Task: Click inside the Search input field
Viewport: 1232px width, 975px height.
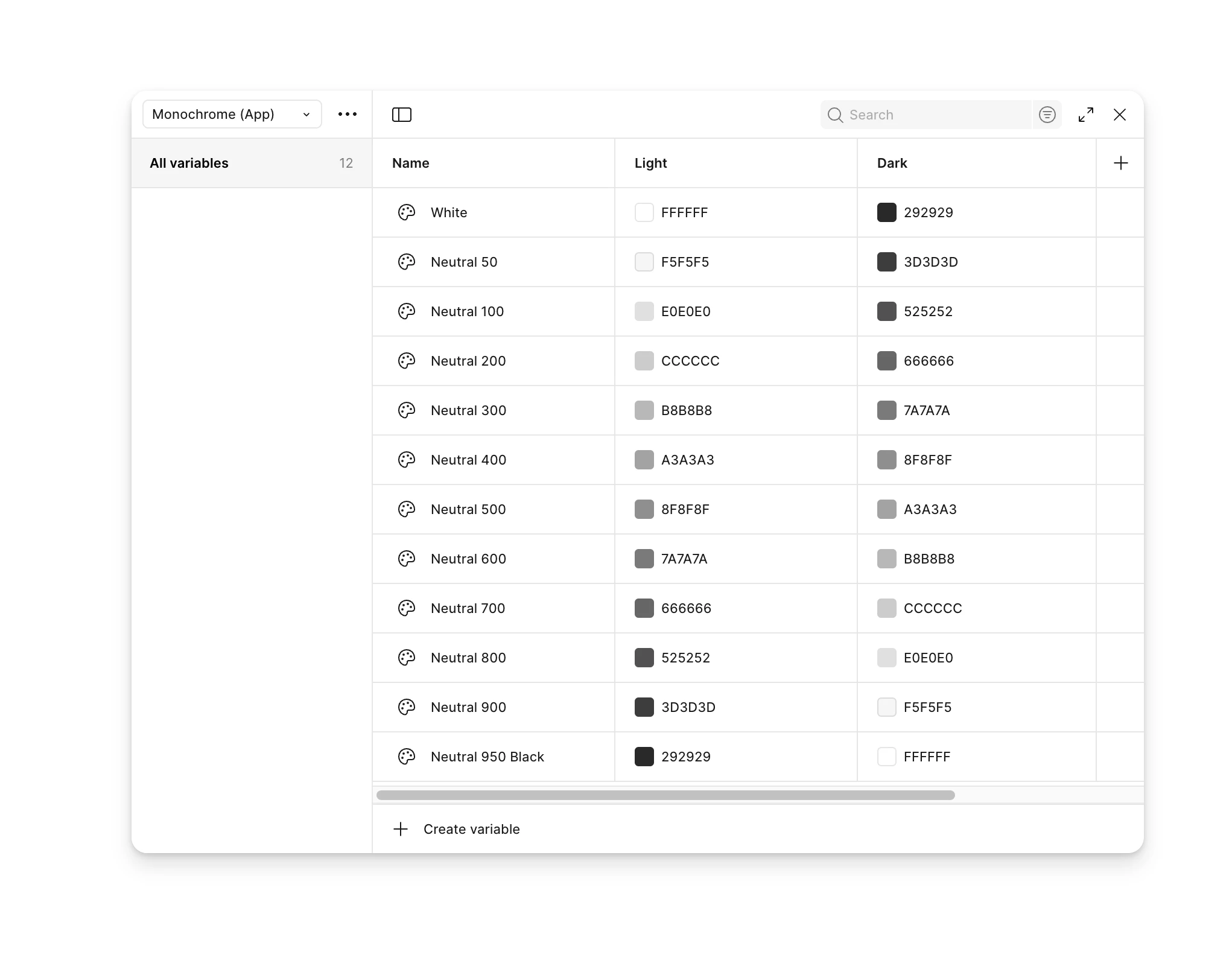Action: (923, 115)
